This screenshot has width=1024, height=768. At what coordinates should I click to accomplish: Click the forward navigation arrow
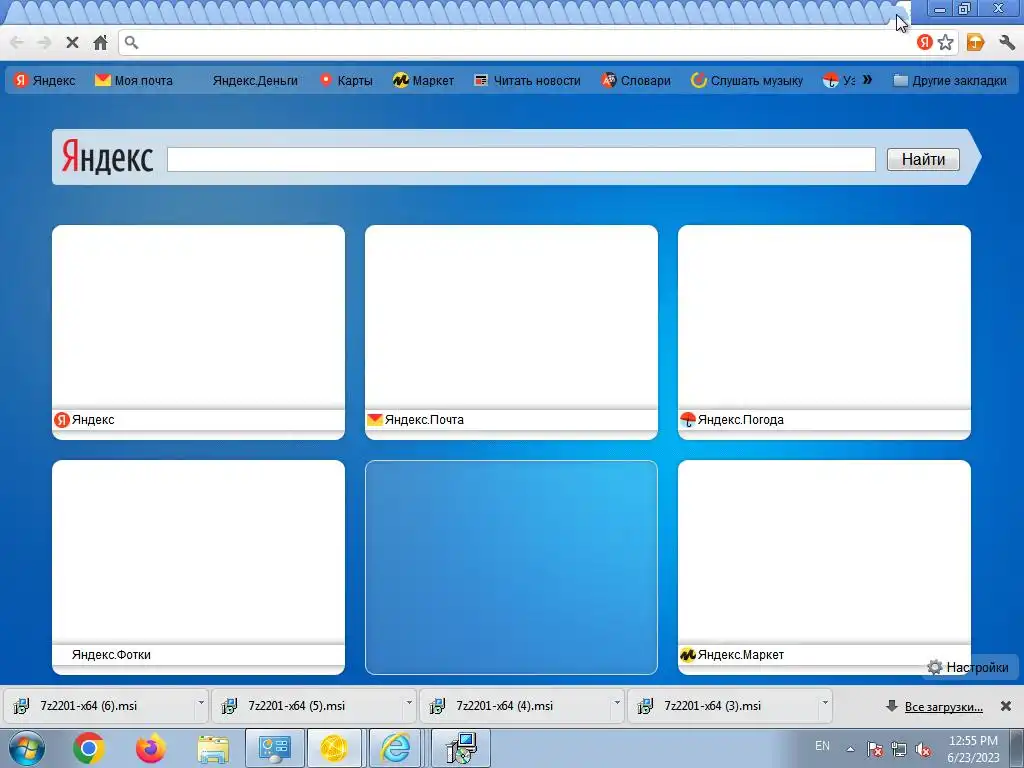tap(44, 42)
